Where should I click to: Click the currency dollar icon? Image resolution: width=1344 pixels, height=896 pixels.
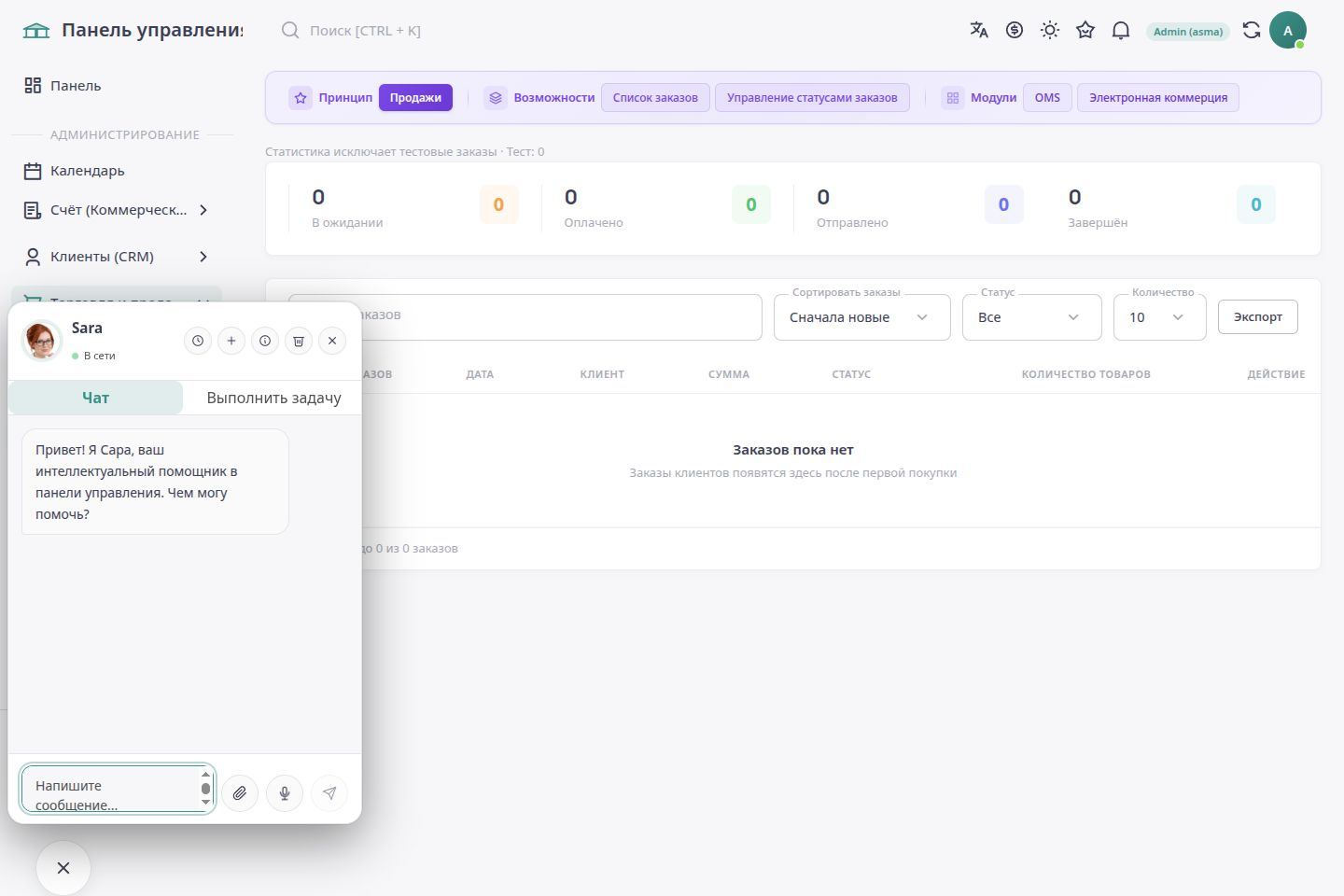pos(1015,30)
